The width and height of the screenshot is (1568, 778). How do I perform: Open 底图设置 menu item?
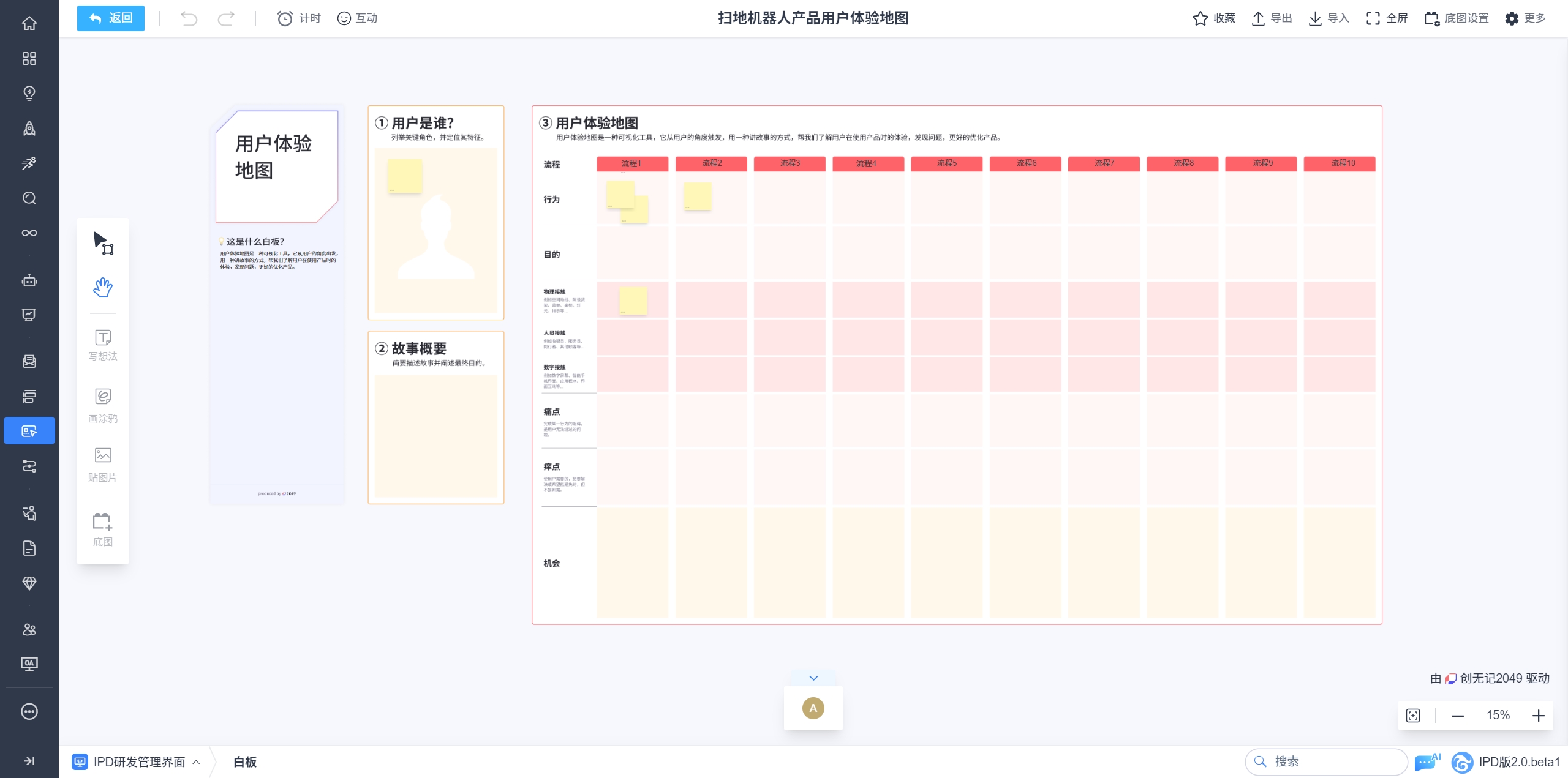1457,18
